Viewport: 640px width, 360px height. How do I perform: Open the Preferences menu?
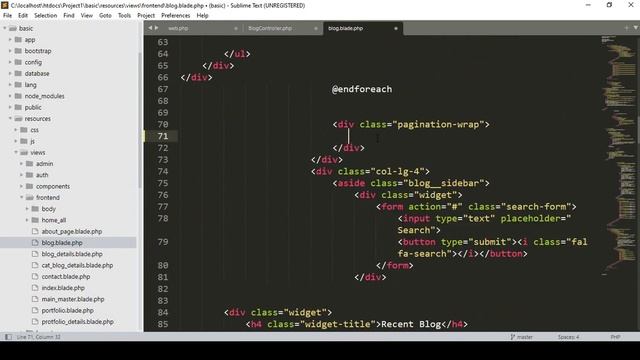click(x=176, y=16)
